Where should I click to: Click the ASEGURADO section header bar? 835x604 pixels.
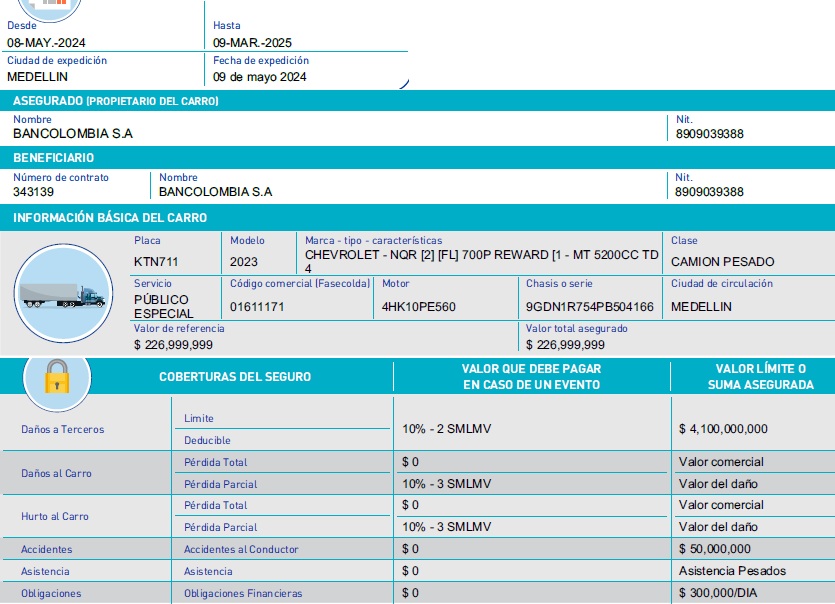click(417, 101)
